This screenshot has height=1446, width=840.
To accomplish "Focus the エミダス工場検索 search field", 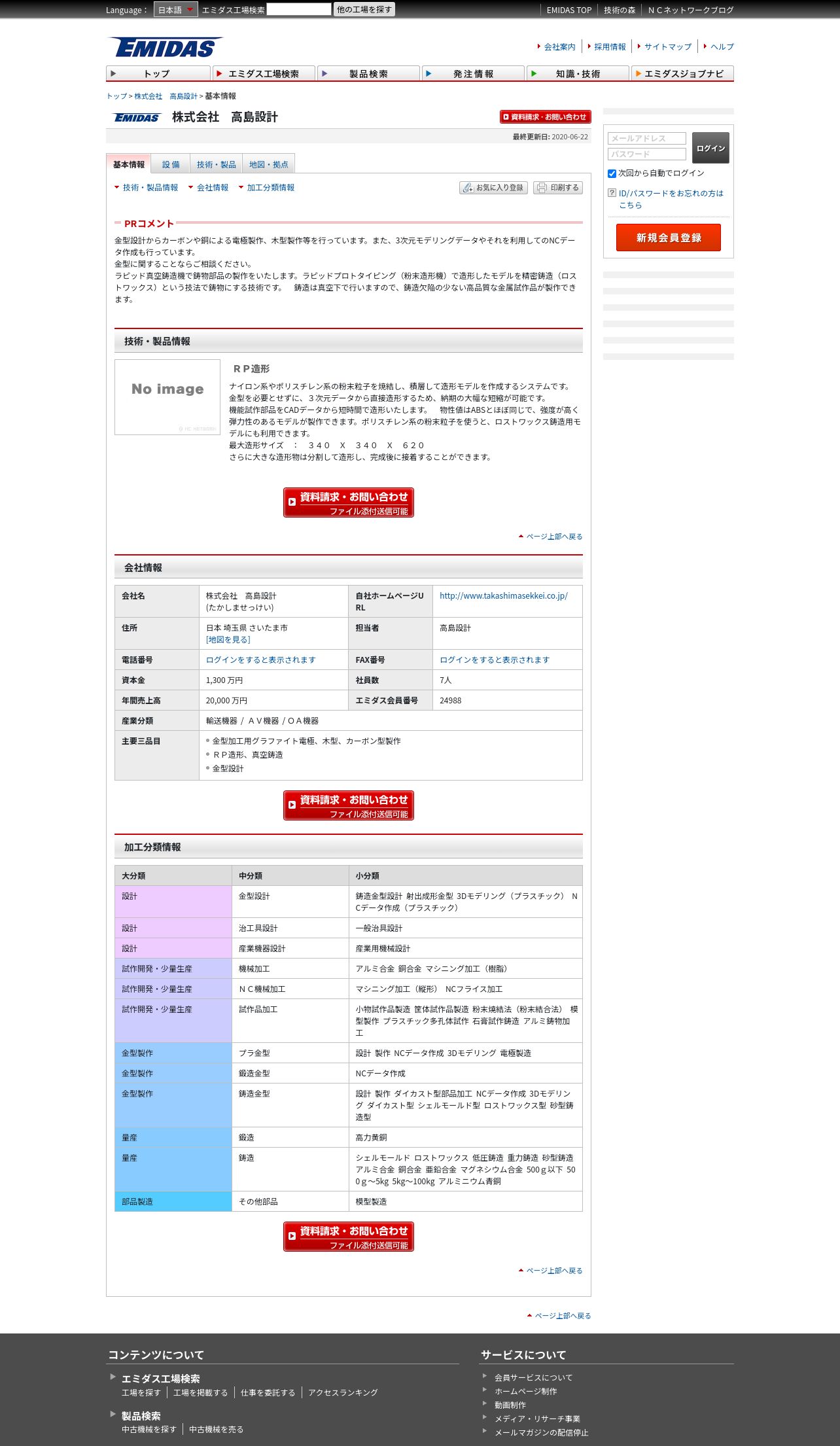I will (x=299, y=9).
